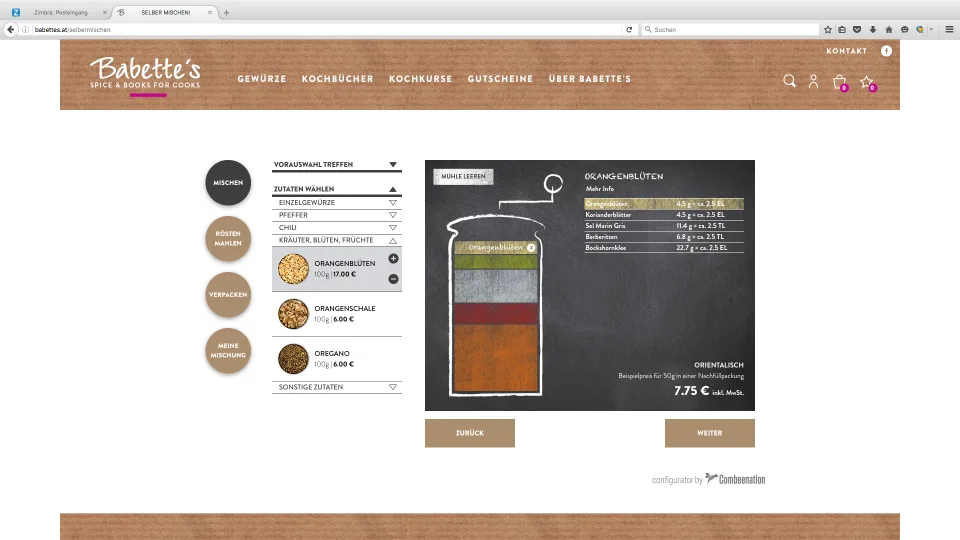The image size is (960, 540).
Task: Open the Kochkurse menu
Action: coord(421,79)
